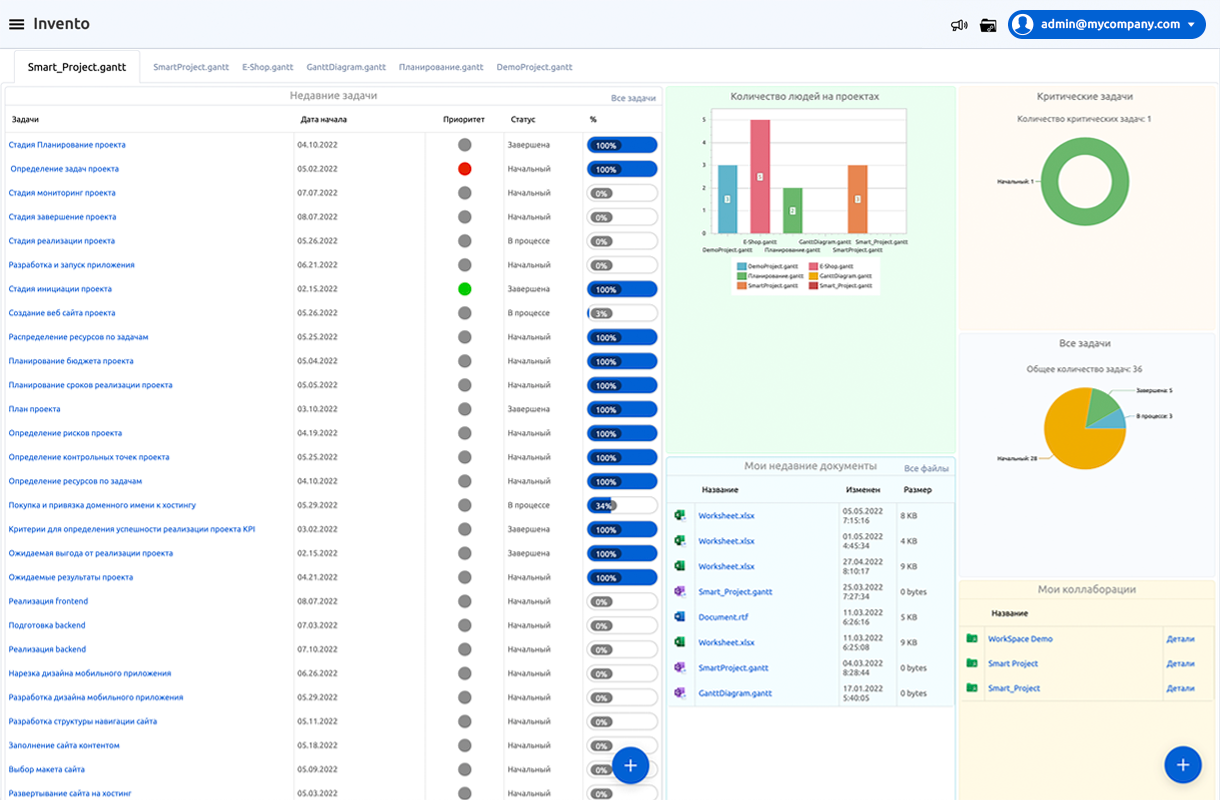Open the hamburger menu next to Invento

[16, 24]
